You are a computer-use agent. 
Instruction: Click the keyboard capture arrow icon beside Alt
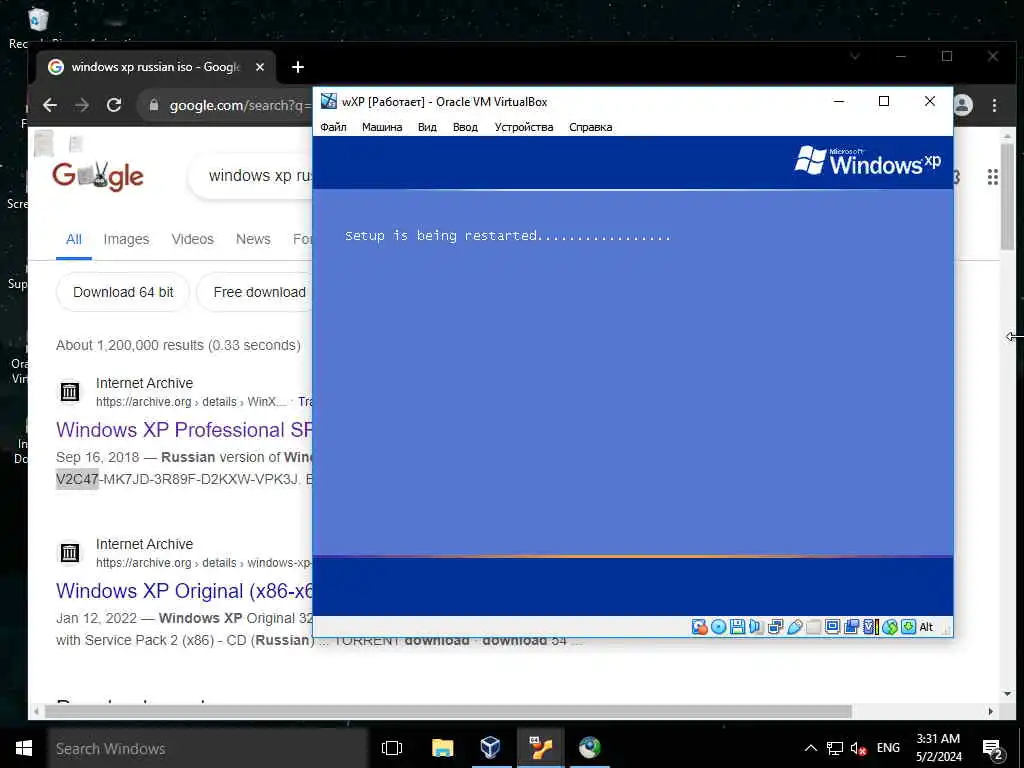(908, 627)
